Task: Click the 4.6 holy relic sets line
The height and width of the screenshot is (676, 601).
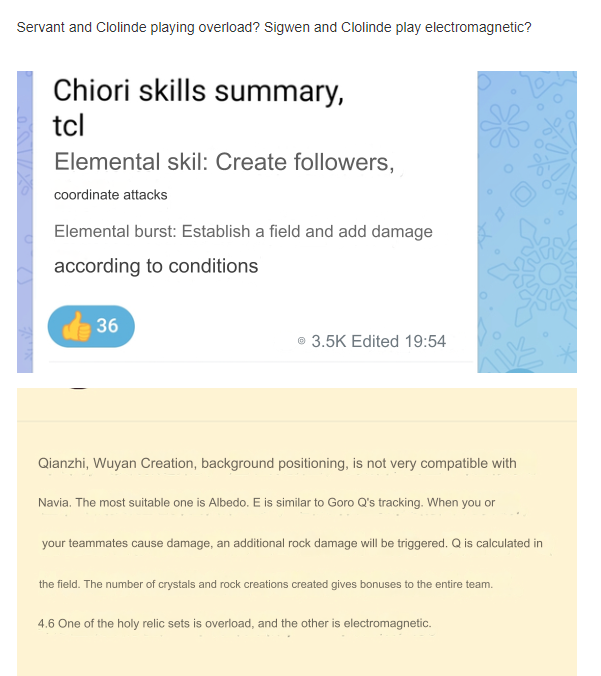Action: 235,623
